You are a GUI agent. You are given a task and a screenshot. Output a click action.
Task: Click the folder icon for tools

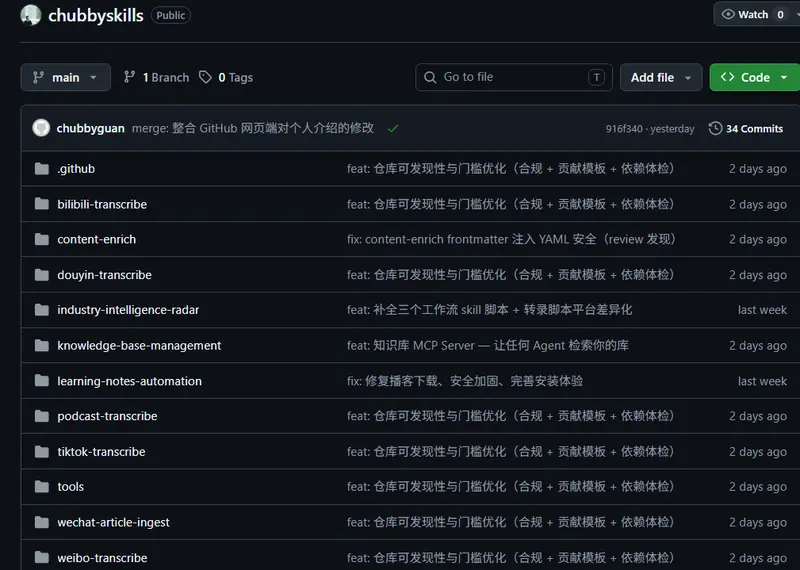(42, 486)
